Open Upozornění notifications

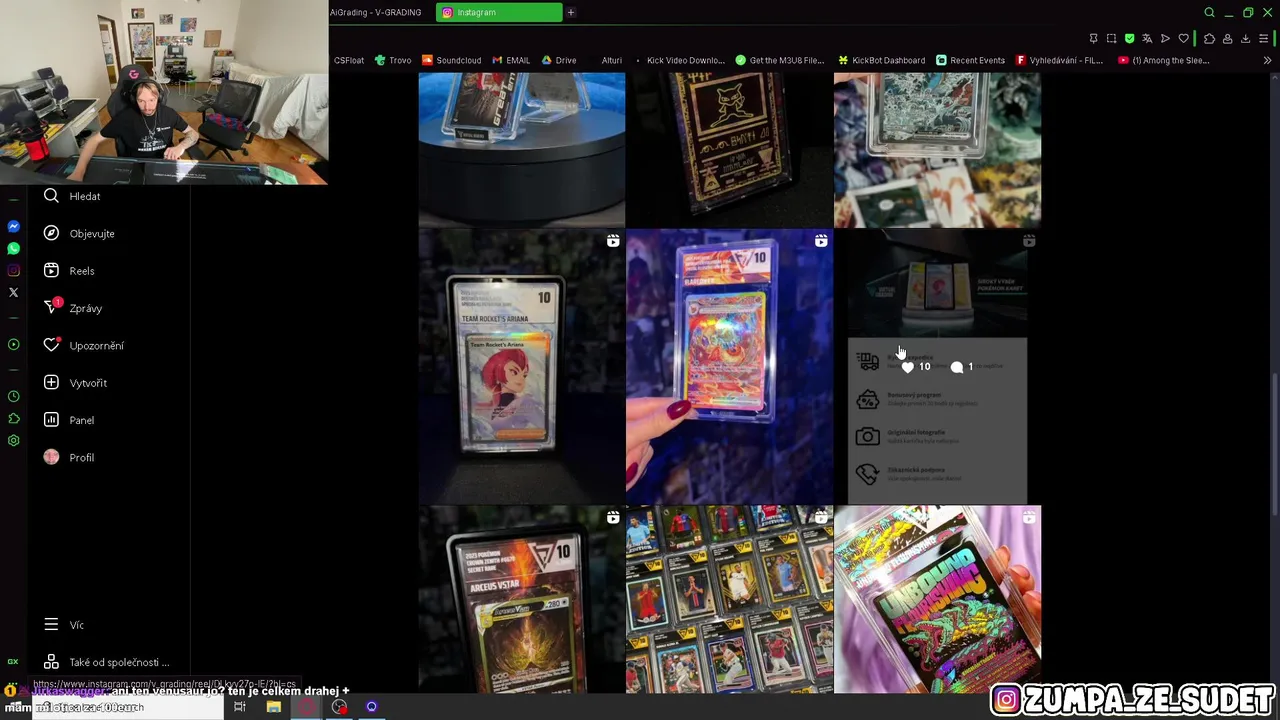pos(83,345)
